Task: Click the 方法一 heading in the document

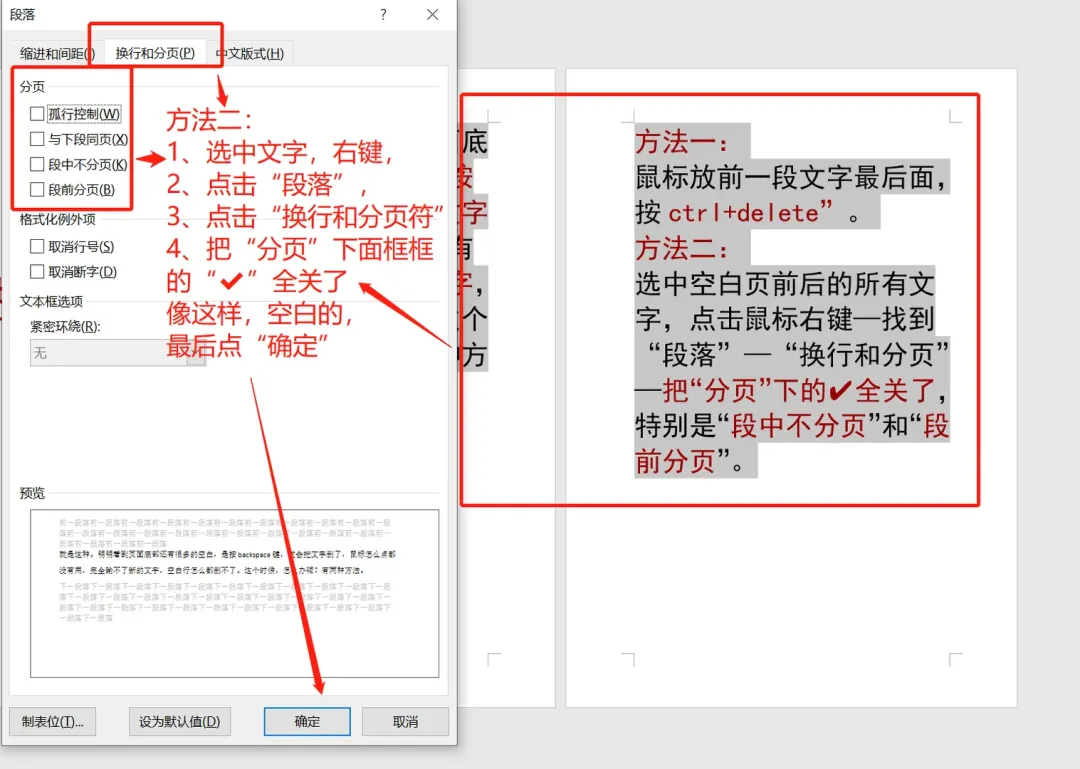Action: pos(682,142)
